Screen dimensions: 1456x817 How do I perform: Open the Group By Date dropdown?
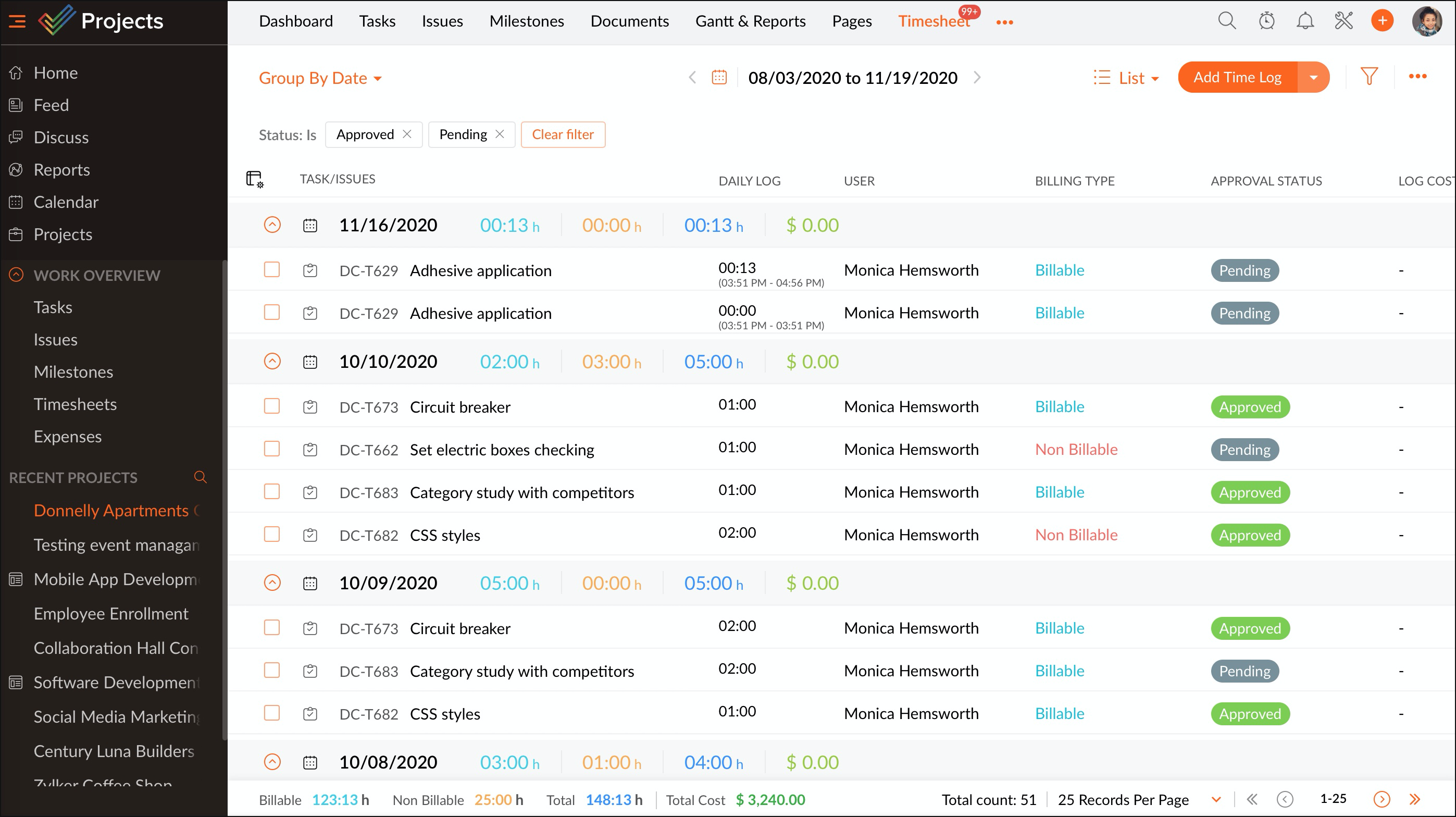[320, 78]
